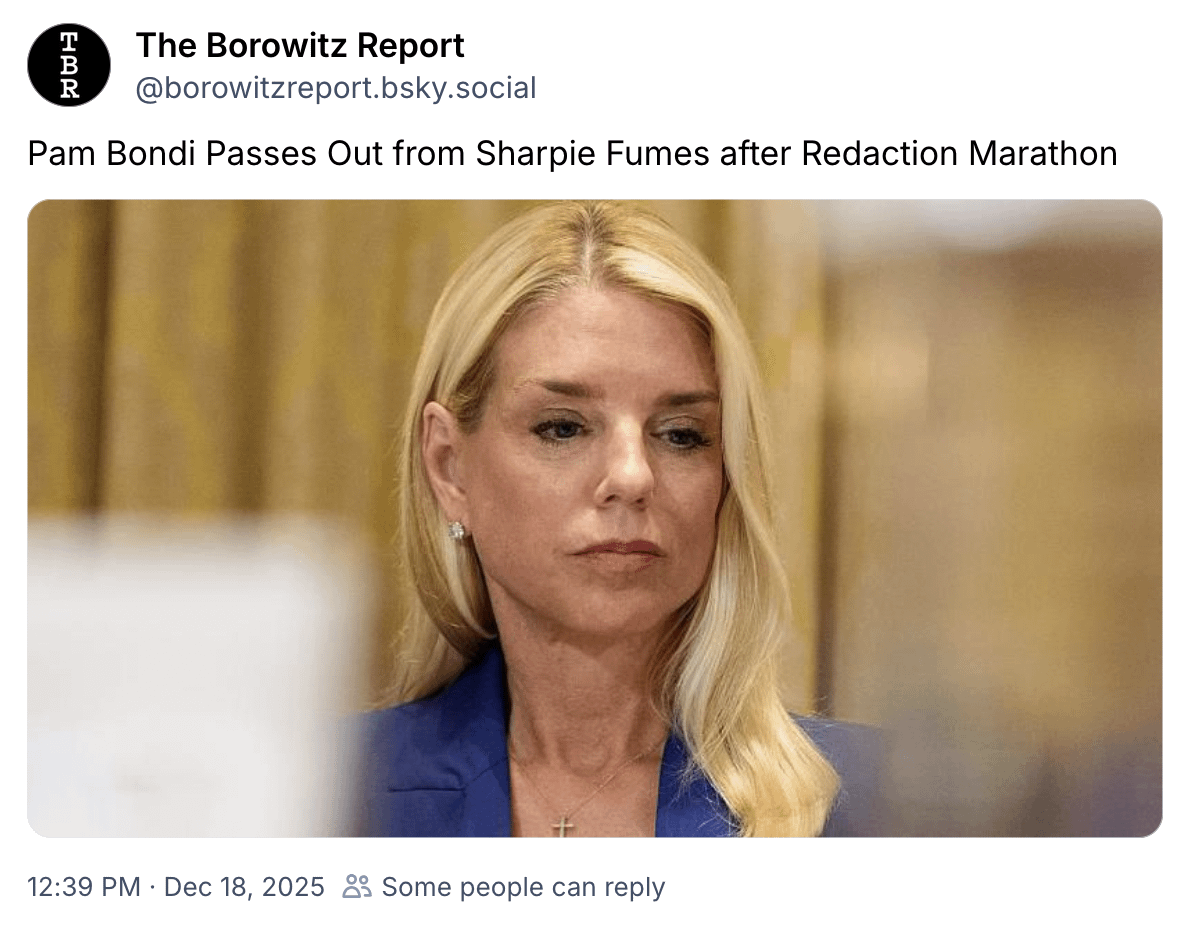The image size is (1192, 926).
Task: Visit the @borowitzreport.bsky.social handle
Action: pos(336,88)
